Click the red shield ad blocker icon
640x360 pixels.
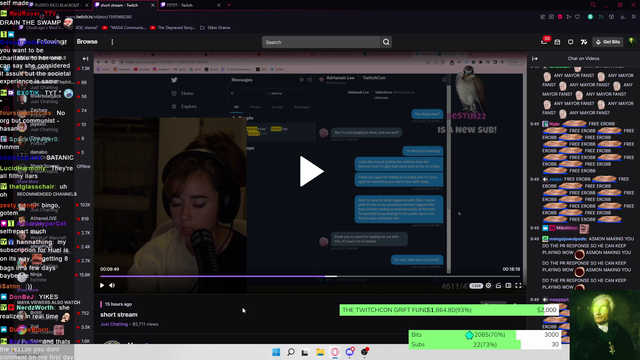pos(560,17)
